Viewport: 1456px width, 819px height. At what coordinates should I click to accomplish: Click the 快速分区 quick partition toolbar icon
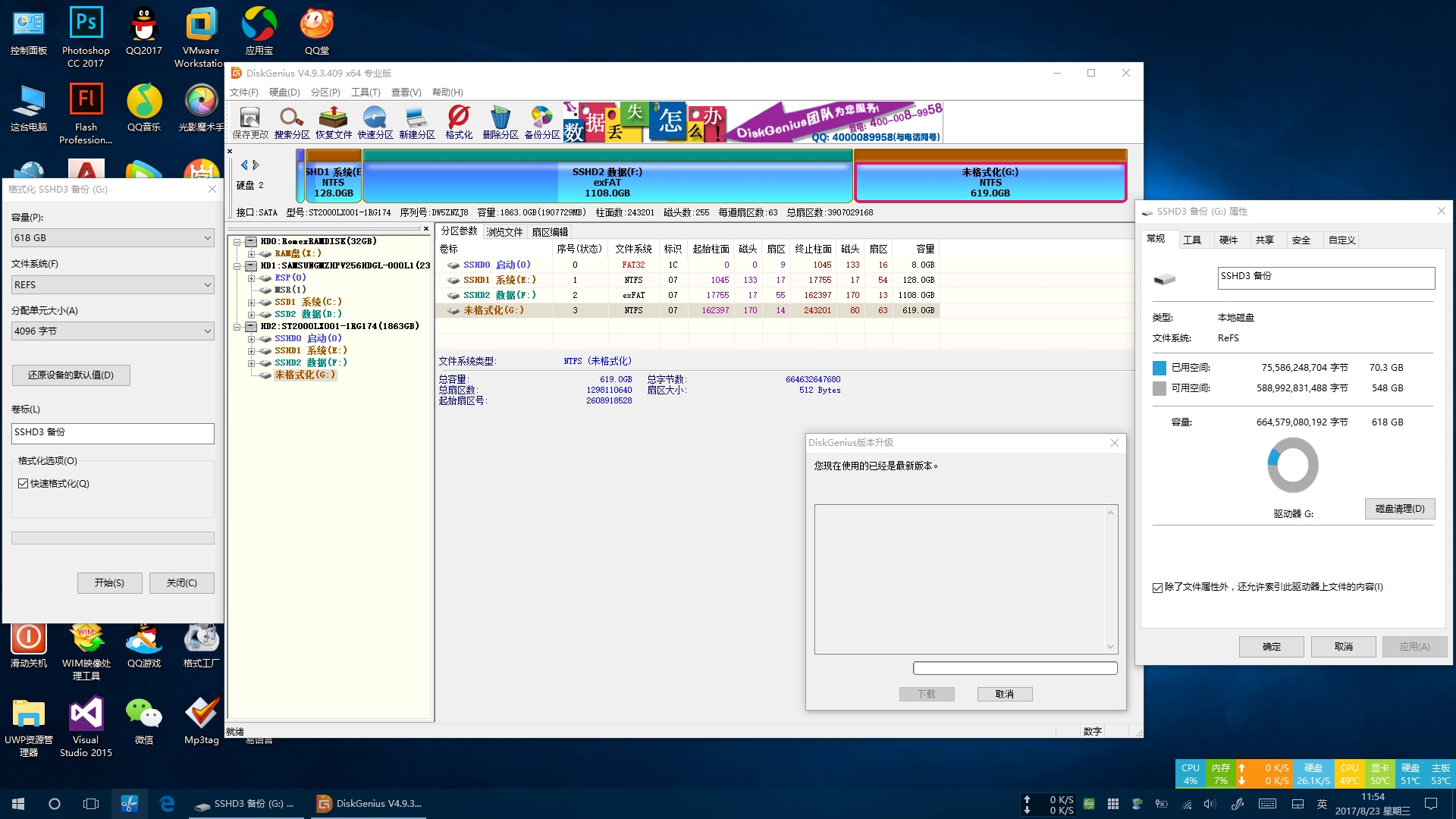pyautogui.click(x=375, y=122)
